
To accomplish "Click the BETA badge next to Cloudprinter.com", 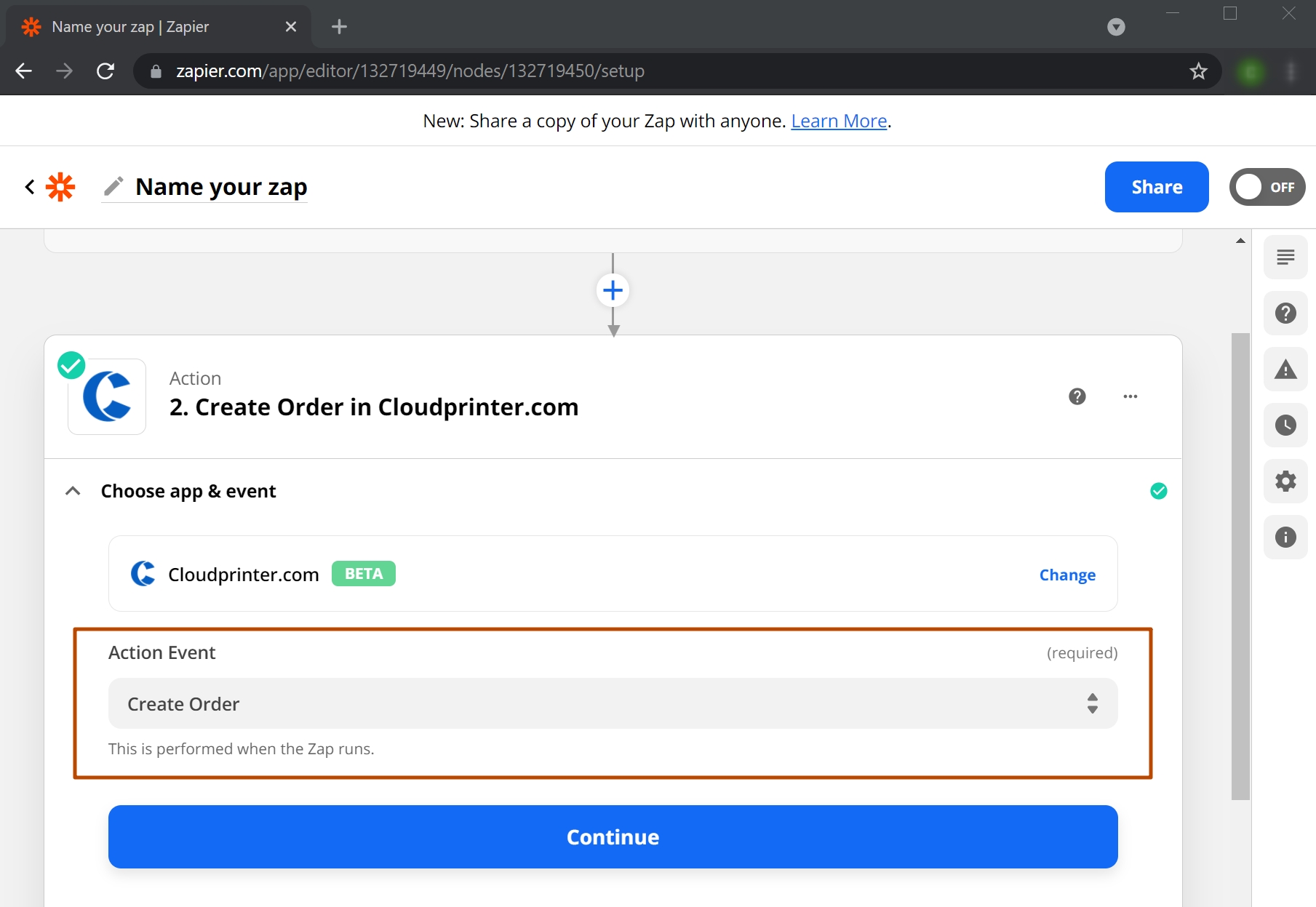I will (x=364, y=574).
